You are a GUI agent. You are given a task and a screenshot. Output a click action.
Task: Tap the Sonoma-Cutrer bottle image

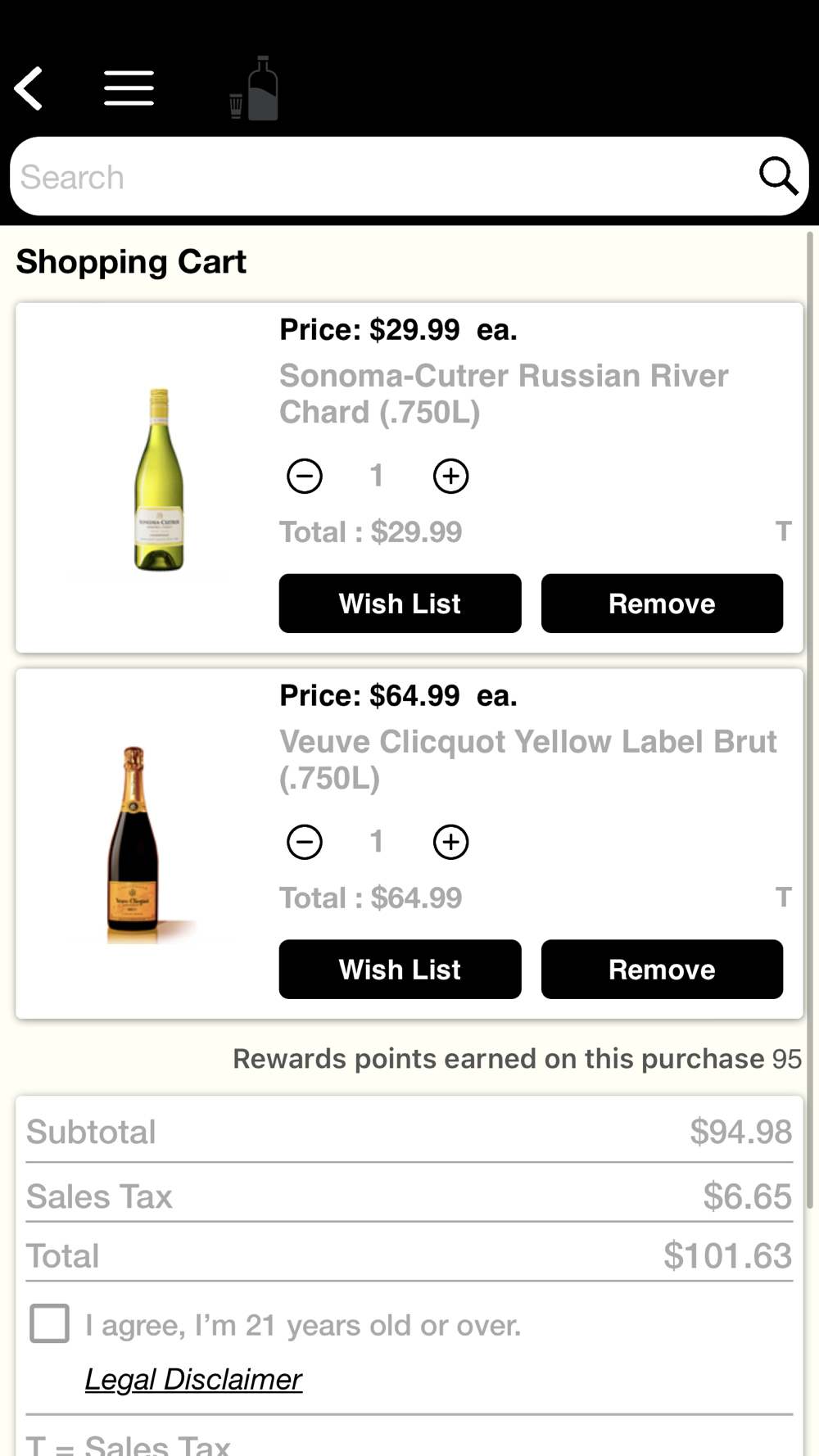[159, 479]
